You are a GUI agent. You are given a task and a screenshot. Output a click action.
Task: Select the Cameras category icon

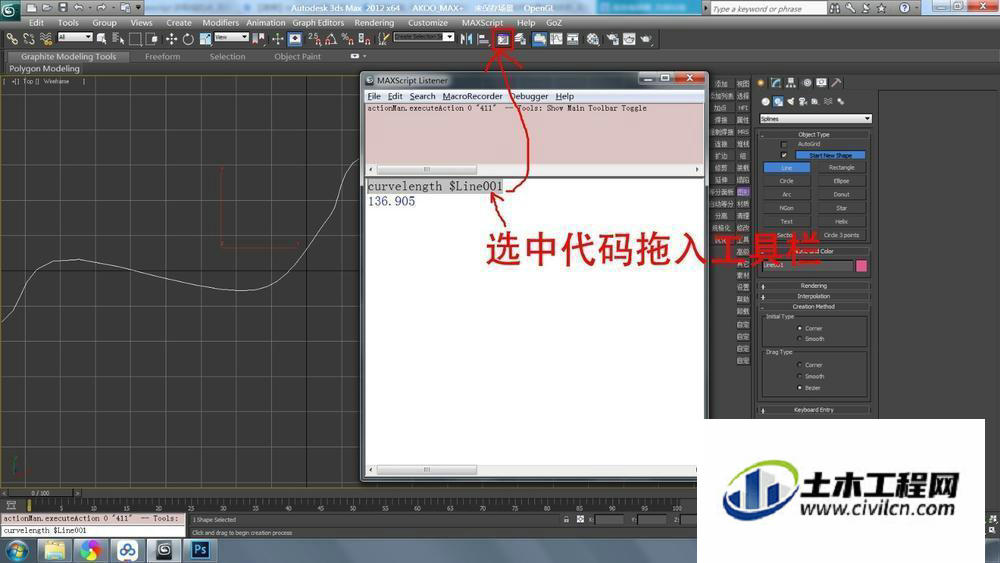coord(803,101)
